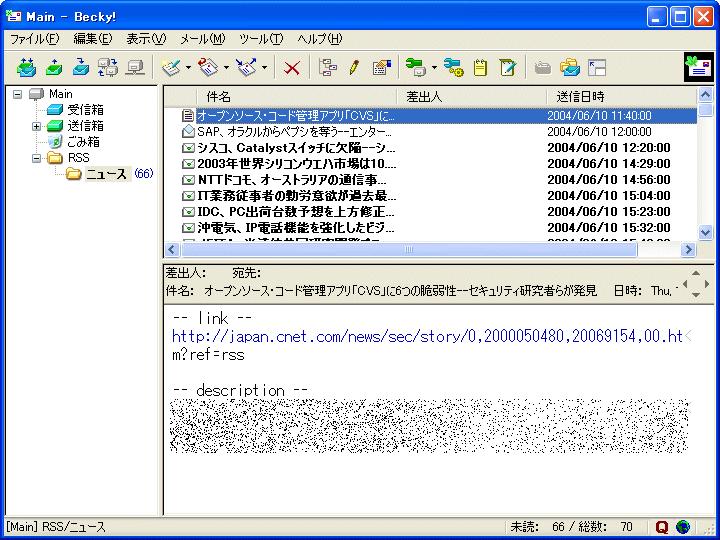Viewport: 720px width, 540px height.
Task: Click the window layout switch icon
Action: pos(597,68)
